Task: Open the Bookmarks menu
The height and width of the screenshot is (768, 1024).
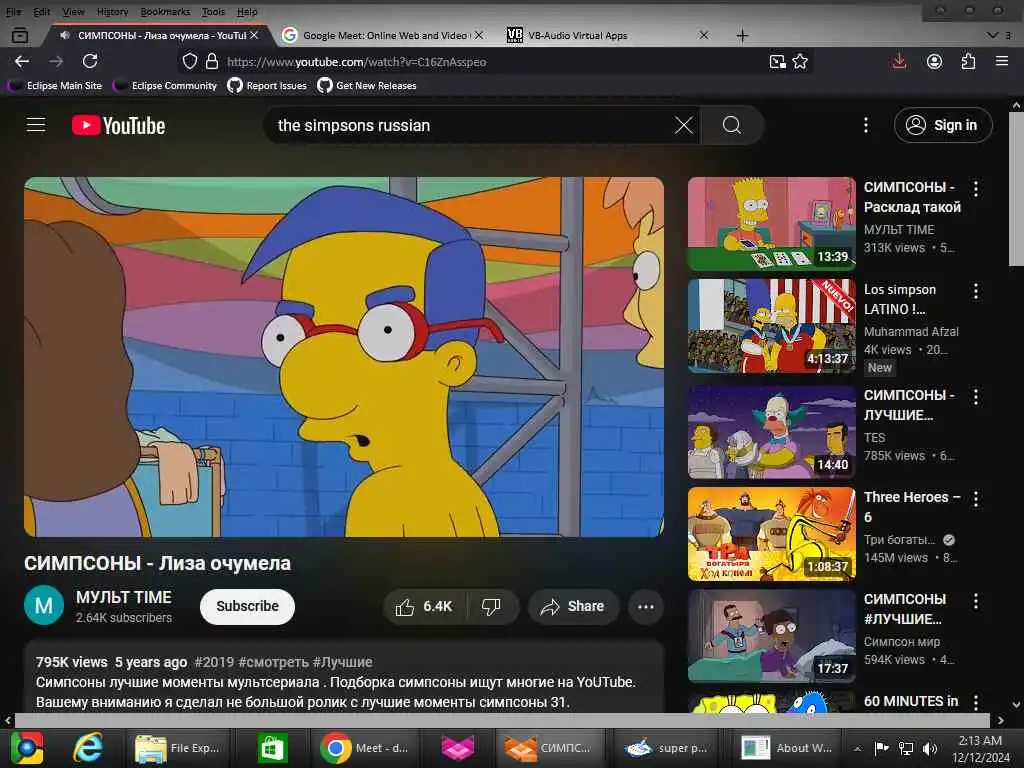Action: [165, 12]
